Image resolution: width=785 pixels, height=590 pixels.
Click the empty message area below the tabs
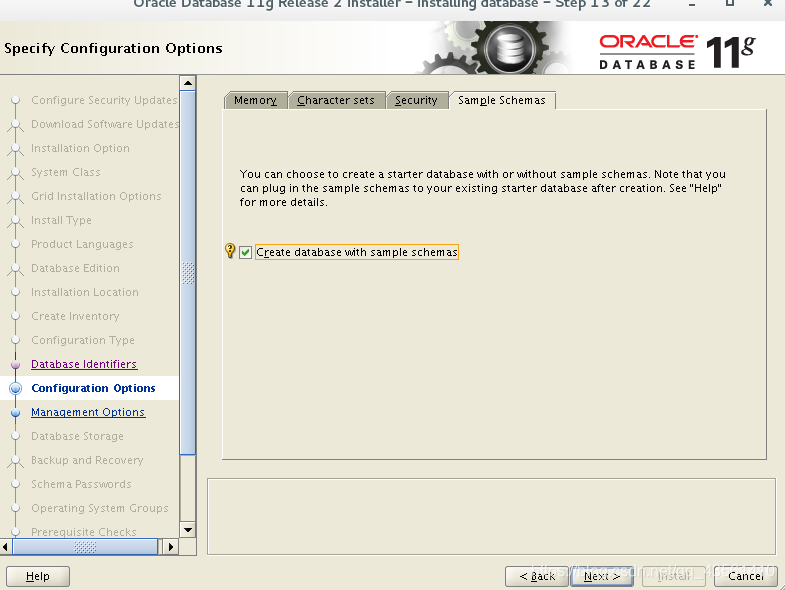[491, 516]
